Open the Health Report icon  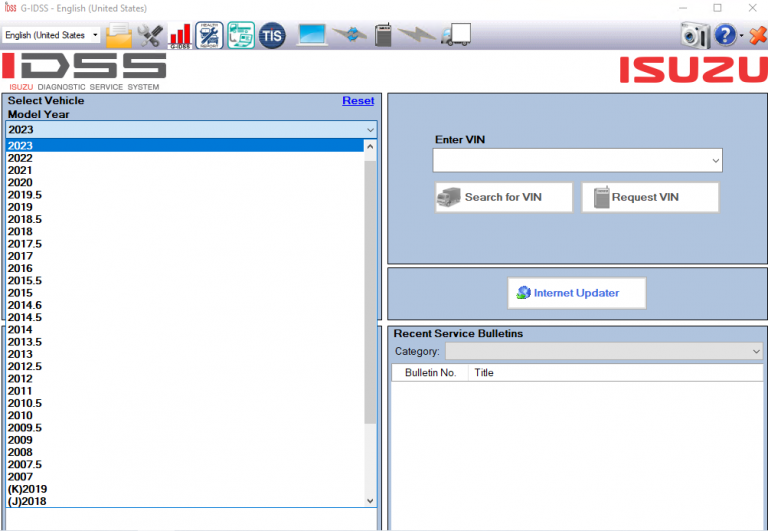[210, 35]
